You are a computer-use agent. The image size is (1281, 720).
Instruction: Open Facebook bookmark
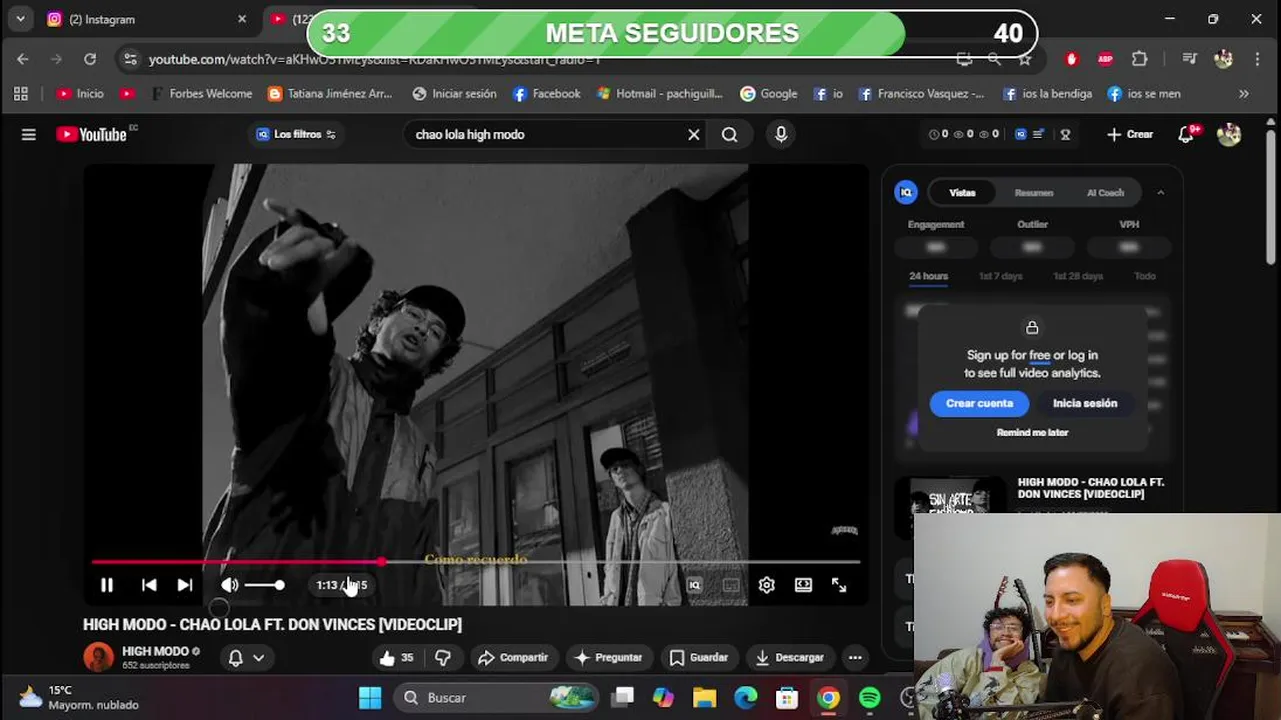pyautogui.click(x=546, y=93)
